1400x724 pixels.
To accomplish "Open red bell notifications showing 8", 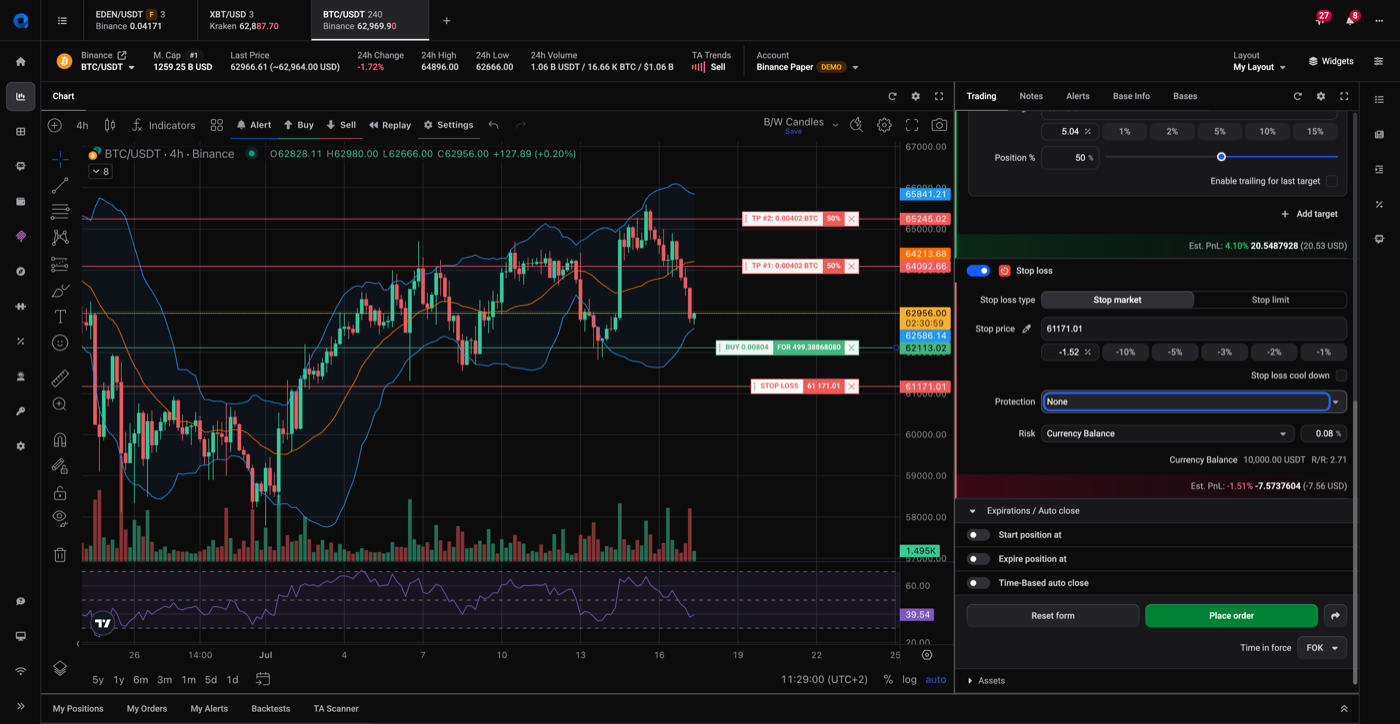I will point(1352,19).
